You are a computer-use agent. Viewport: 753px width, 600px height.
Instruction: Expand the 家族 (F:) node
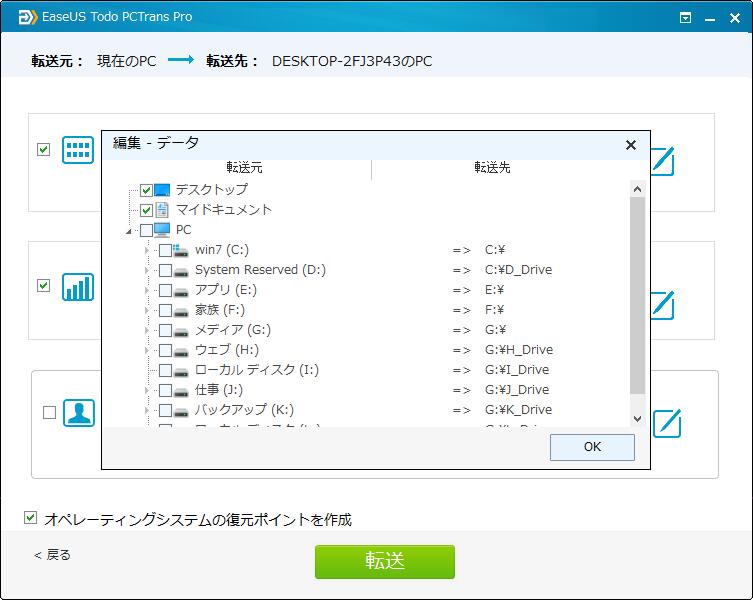pos(147,310)
